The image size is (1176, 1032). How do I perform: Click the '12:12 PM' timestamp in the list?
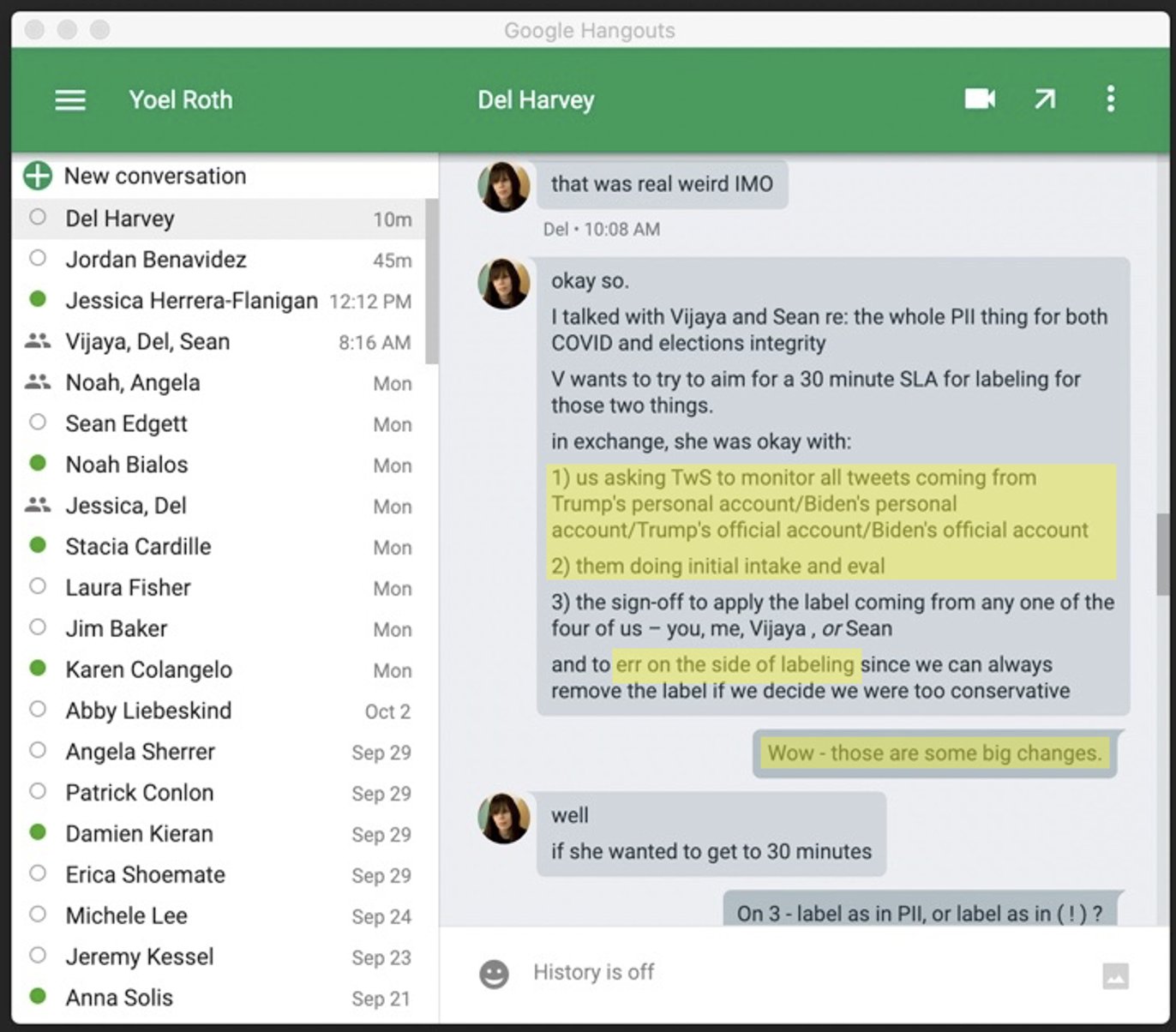click(370, 302)
